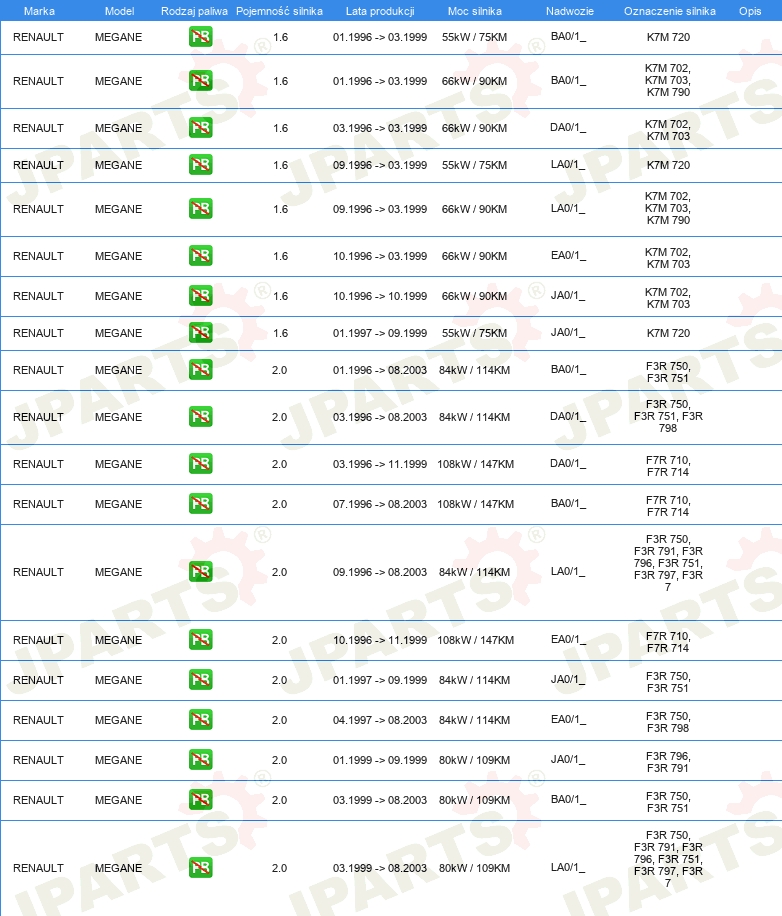The image size is (782, 916).
Task: Click fuel icon in LA0/1_ 55kW / 75KM row
Action: 200,165
